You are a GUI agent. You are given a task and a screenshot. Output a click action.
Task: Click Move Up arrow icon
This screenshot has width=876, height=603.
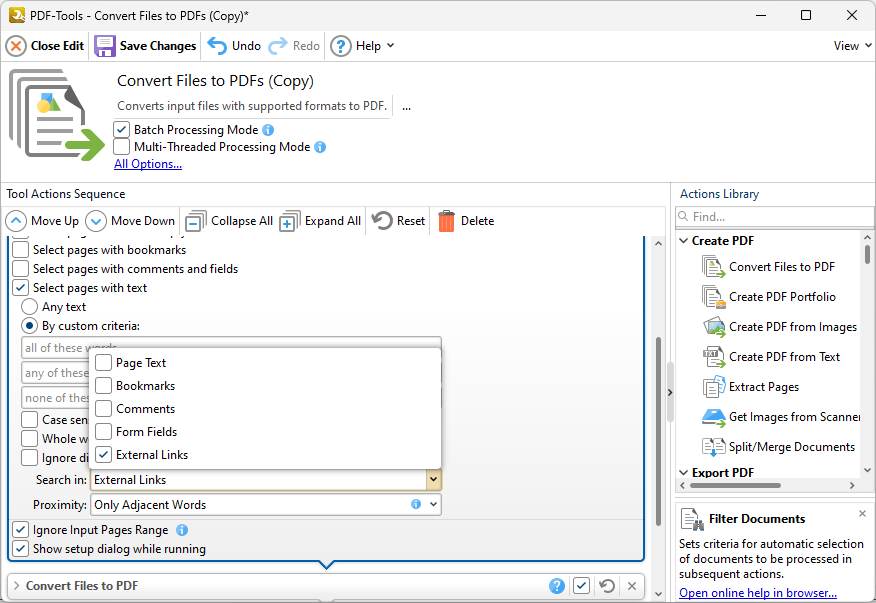point(16,221)
